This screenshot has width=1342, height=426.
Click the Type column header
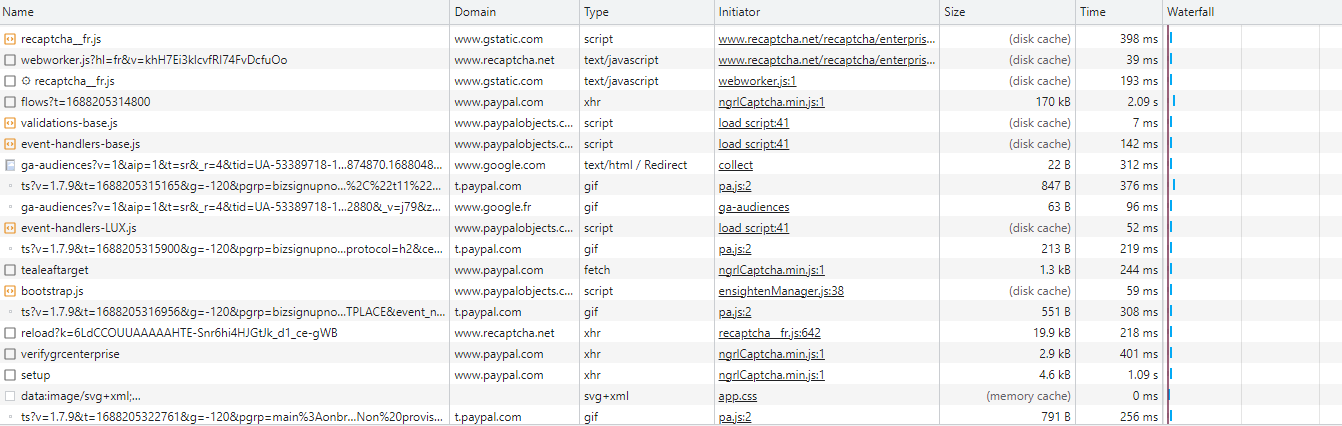point(597,12)
